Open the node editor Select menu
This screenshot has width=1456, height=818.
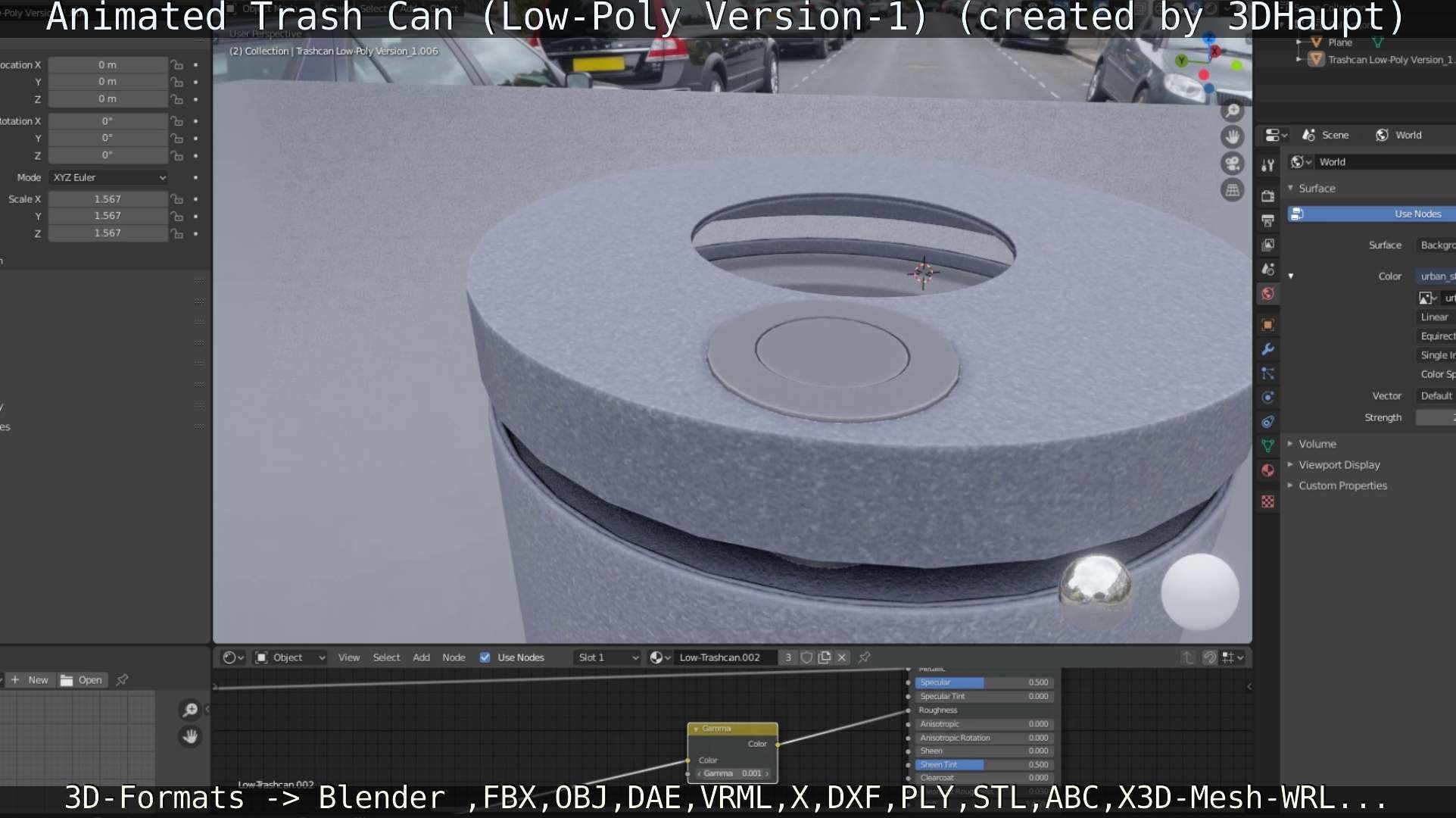(x=386, y=657)
